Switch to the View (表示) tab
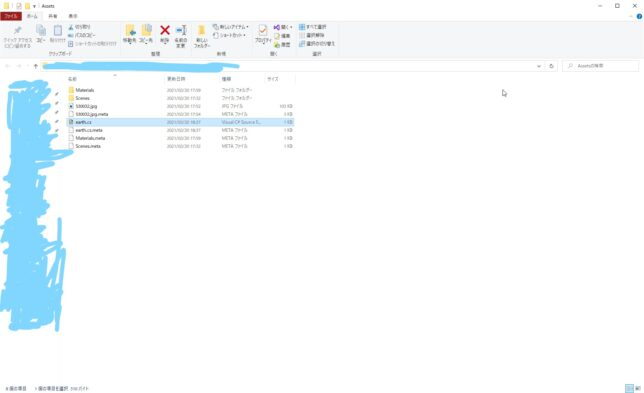Image resolution: width=644 pixels, height=393 pixels. [73, 16]
